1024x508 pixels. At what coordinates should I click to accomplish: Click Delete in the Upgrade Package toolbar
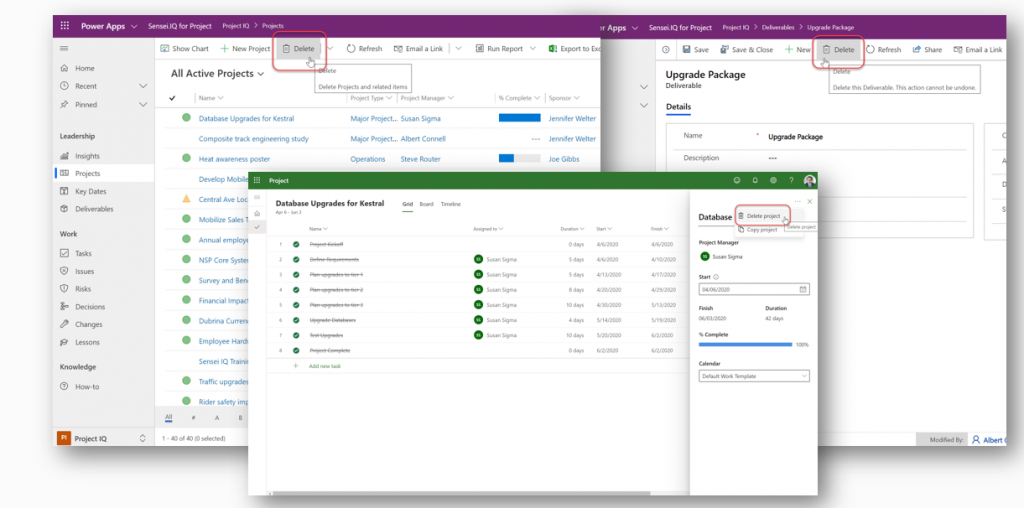tap(838, 50)
